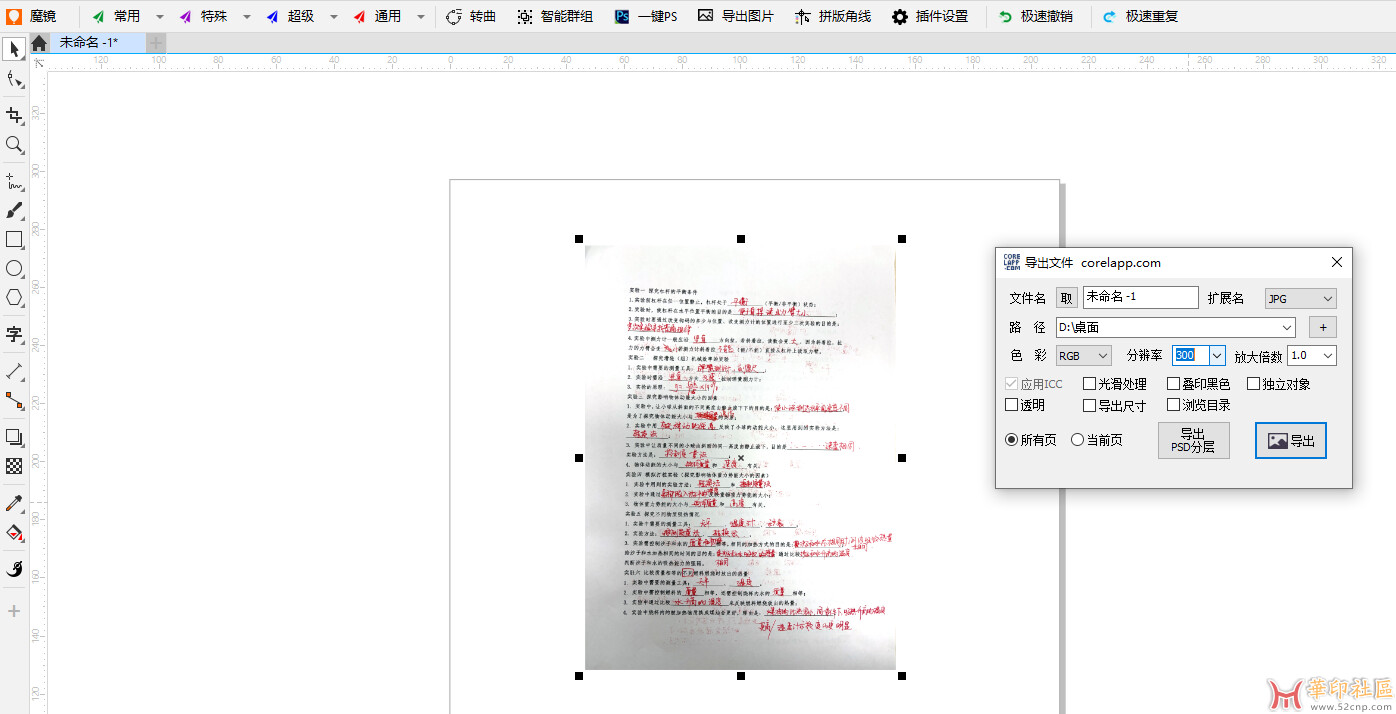Select the Eyedropper tool
Viewport: 1396px width, 714px height.
click(x=14, y=503)
